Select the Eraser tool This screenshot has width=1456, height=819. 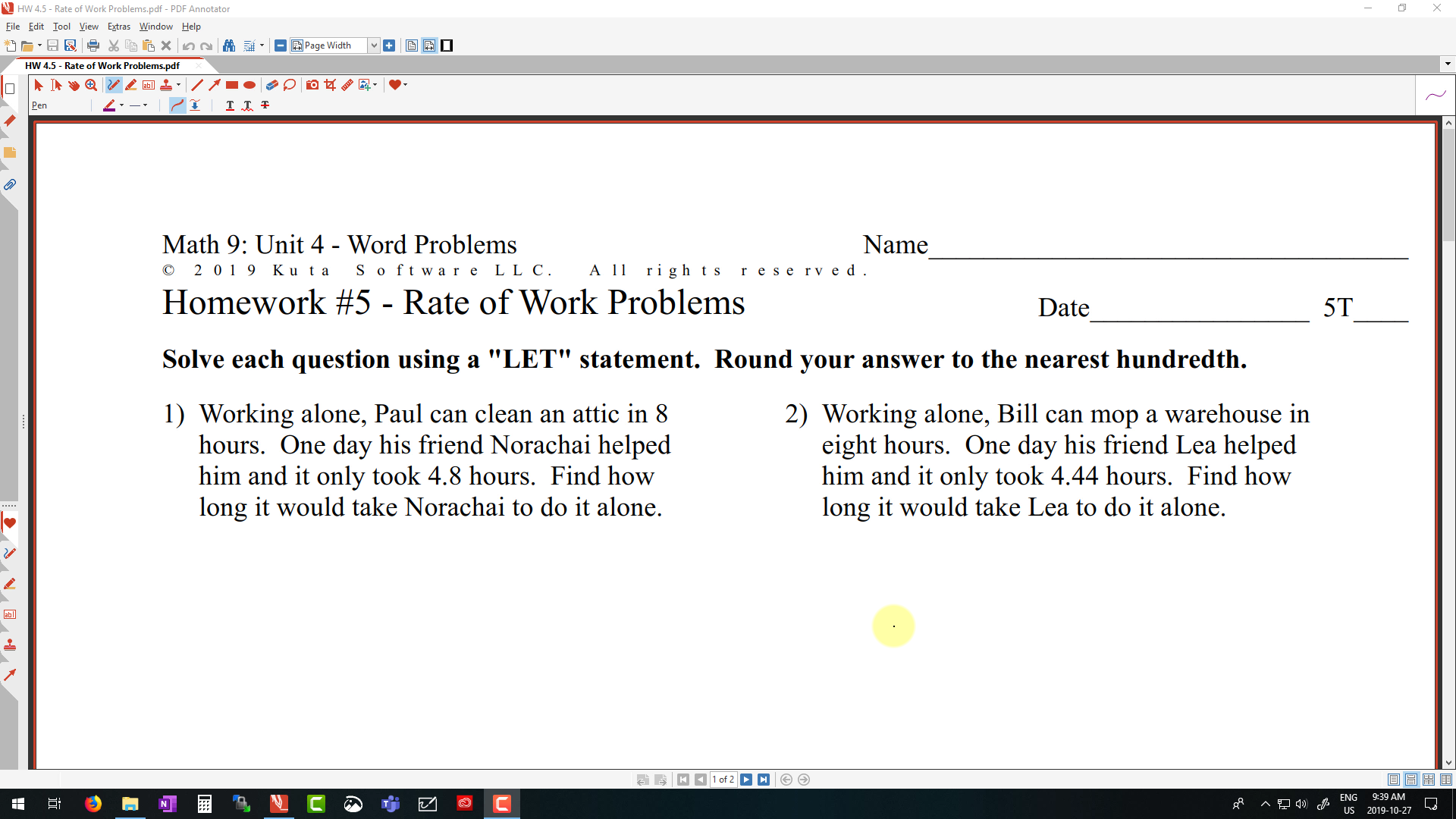click(x=272, y=85)
